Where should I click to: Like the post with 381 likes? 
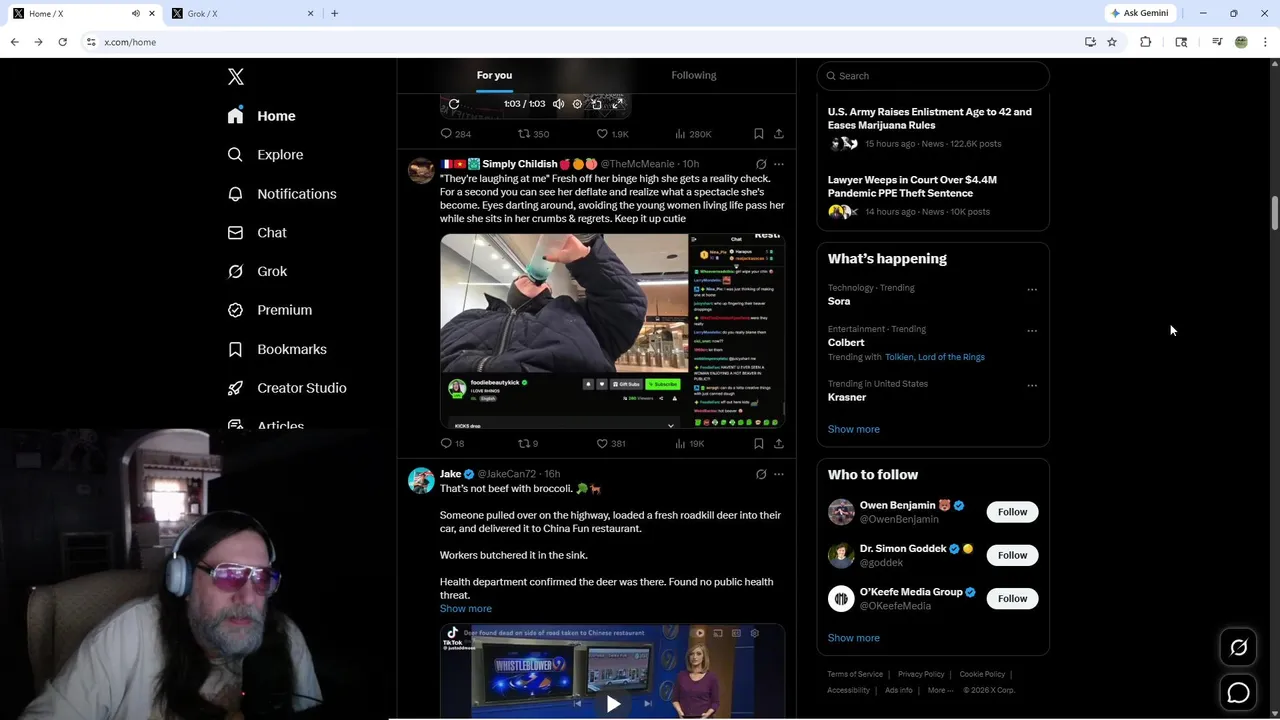pyautogui.click(x=611, y=444)
